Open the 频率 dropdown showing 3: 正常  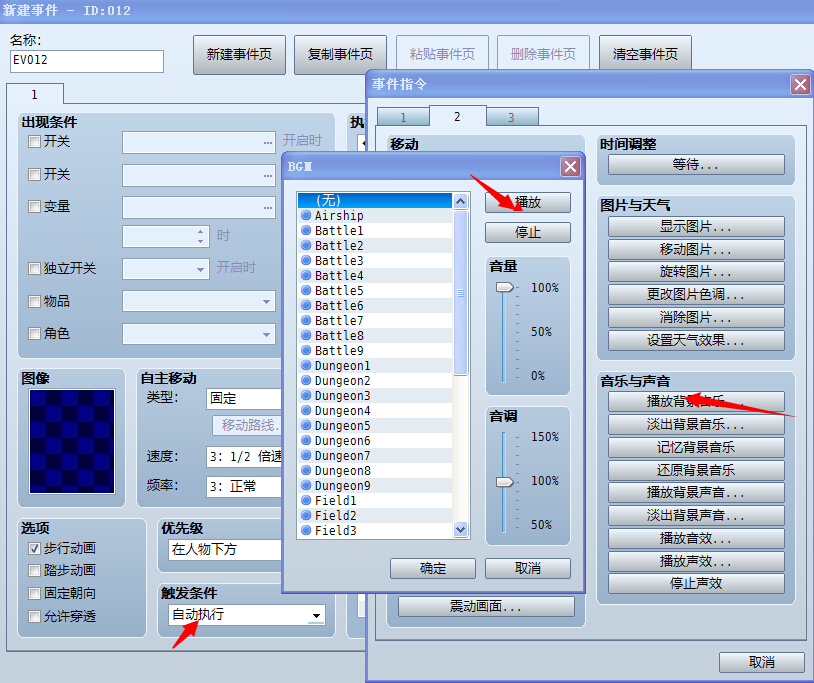pos(245,487)
